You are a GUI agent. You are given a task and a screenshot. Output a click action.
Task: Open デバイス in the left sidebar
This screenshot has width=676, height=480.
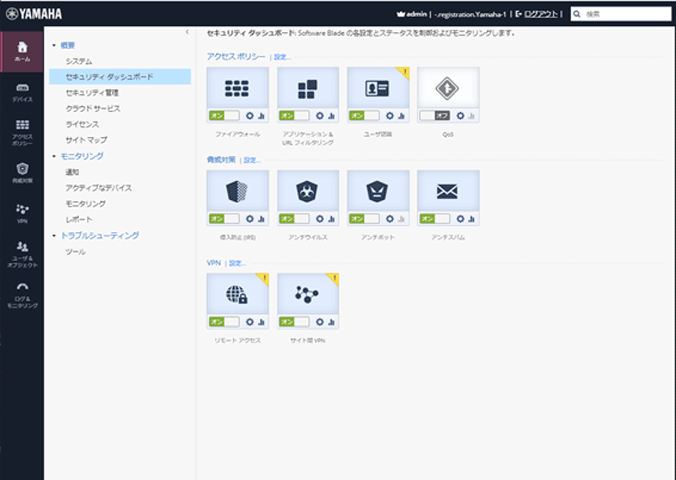[22, 90]
